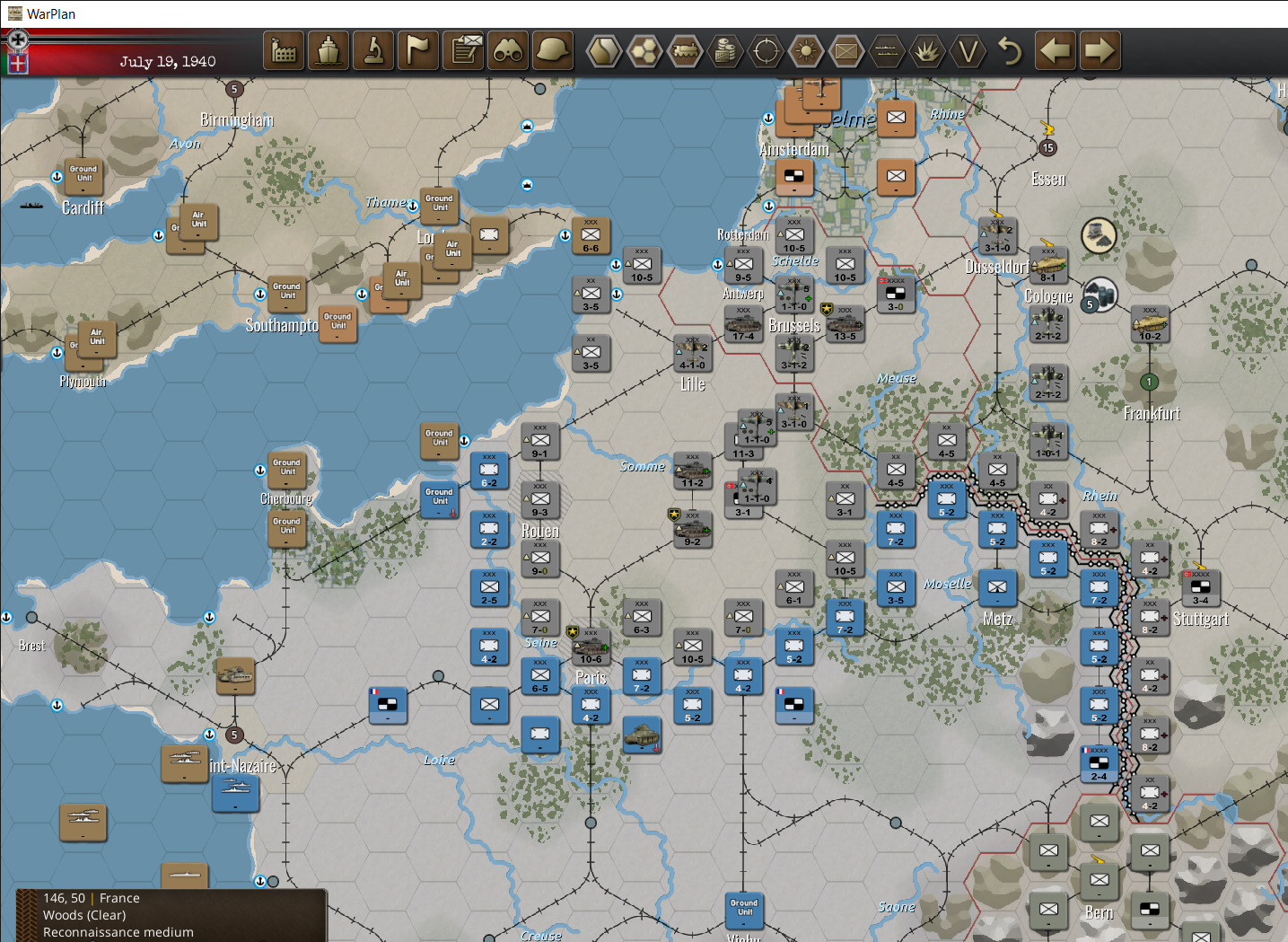Screen dimensions: 1288x942
Task: Click the Iron Cross emblem
Action: [18, 40]
